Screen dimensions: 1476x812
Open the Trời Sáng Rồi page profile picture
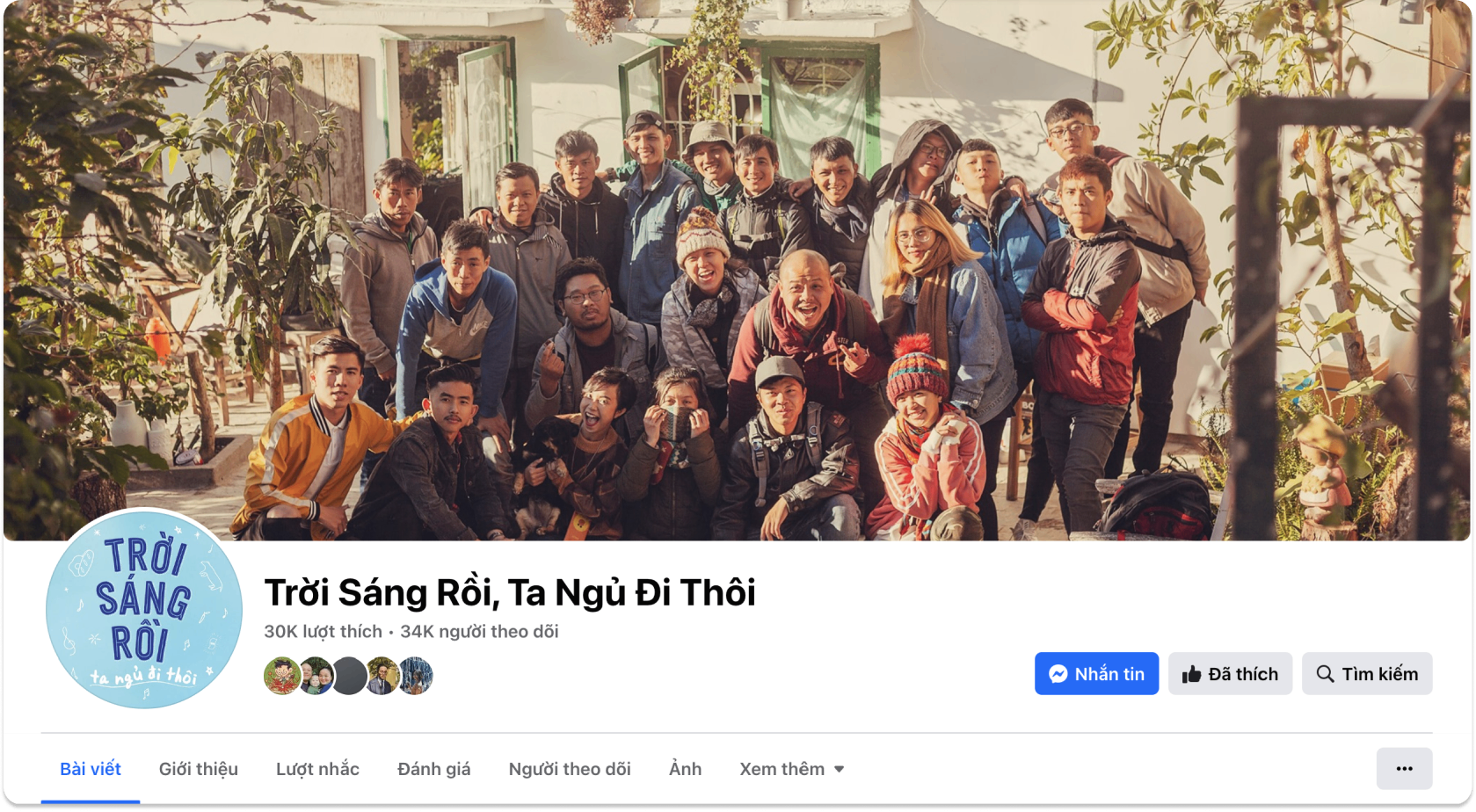(144, 608)
